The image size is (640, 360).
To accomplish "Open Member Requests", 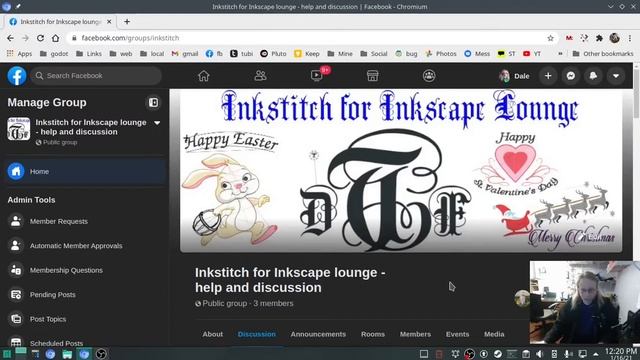I will coord(59,221).
